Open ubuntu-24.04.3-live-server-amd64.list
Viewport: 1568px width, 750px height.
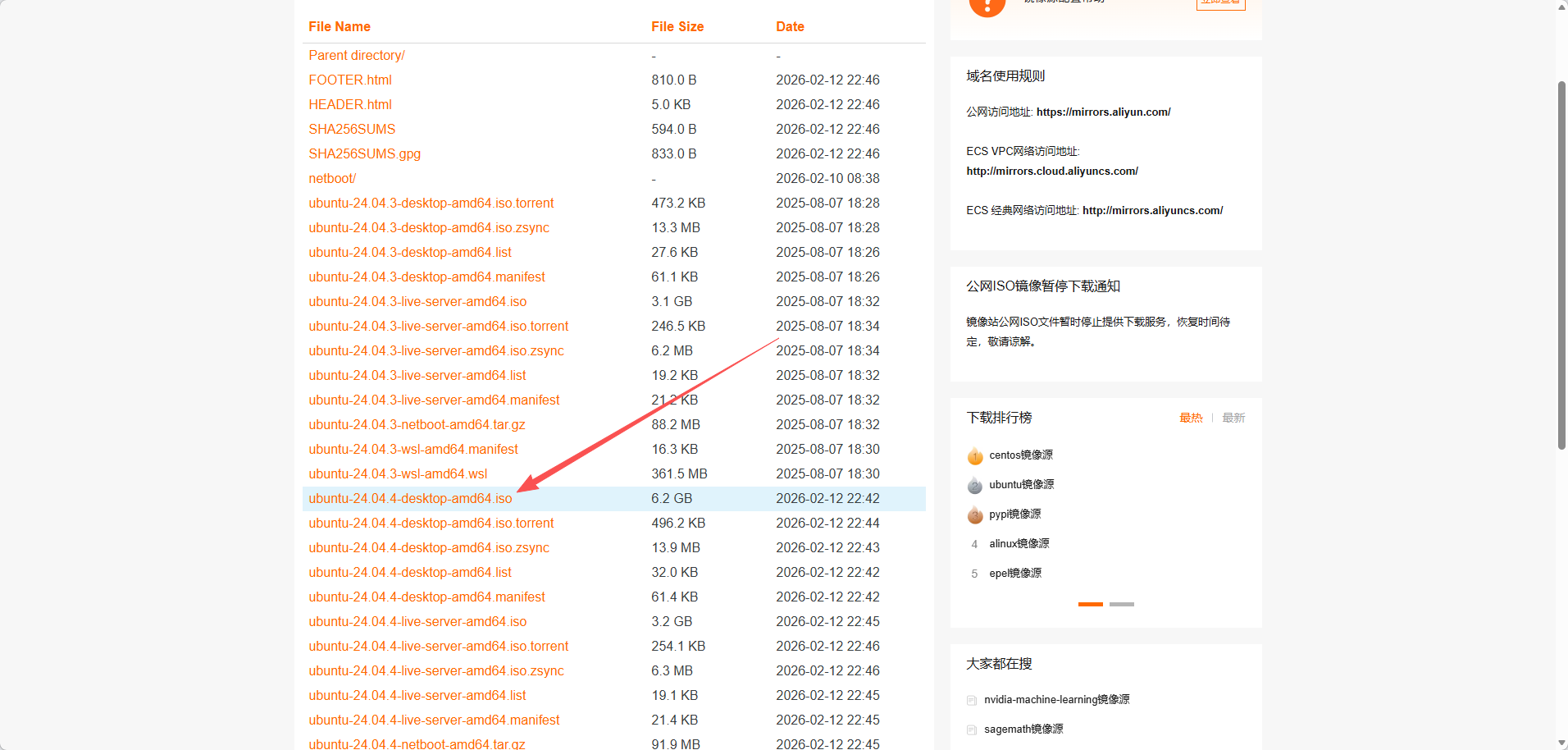coord(417,375)
